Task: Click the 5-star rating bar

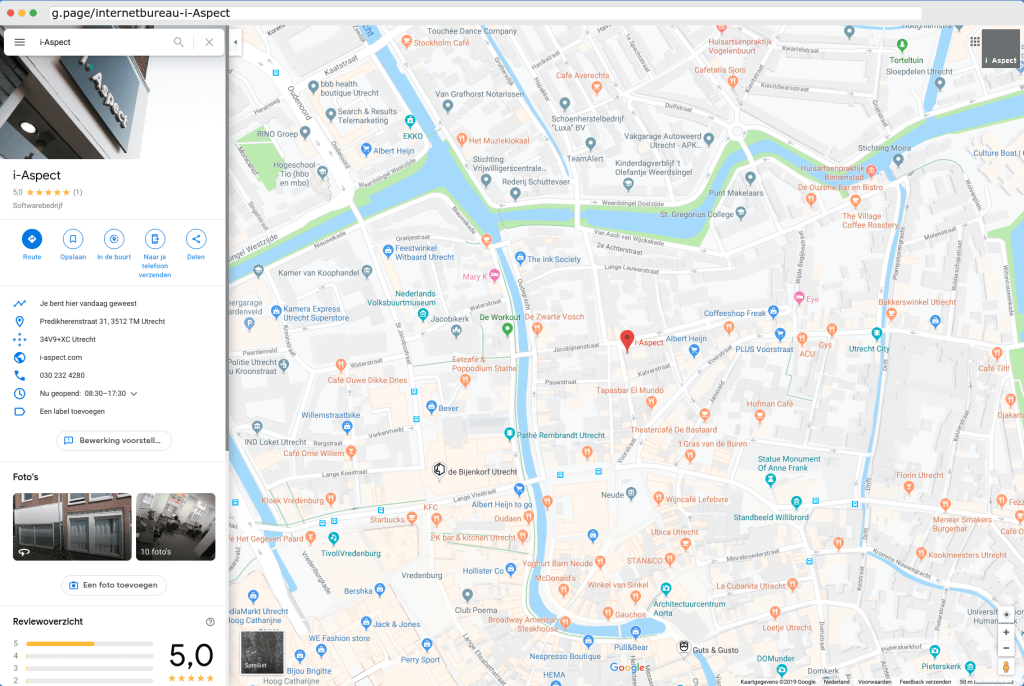Action: [90, 644]
